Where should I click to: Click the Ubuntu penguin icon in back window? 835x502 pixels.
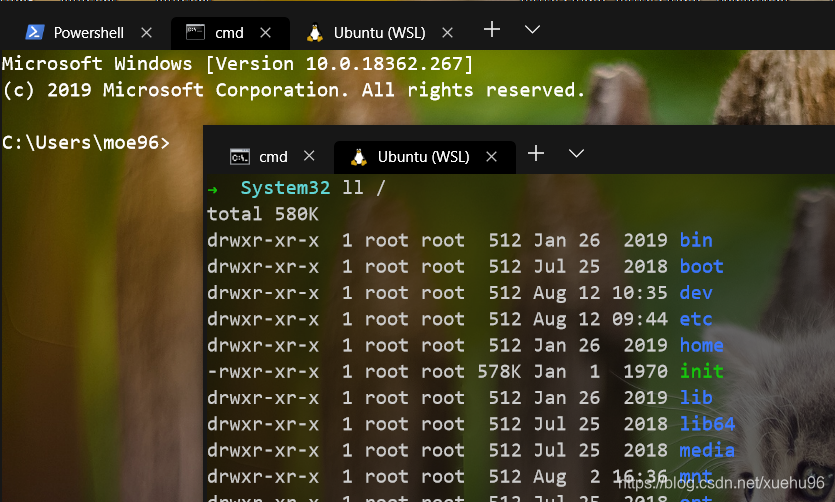[x=315, y=32]
